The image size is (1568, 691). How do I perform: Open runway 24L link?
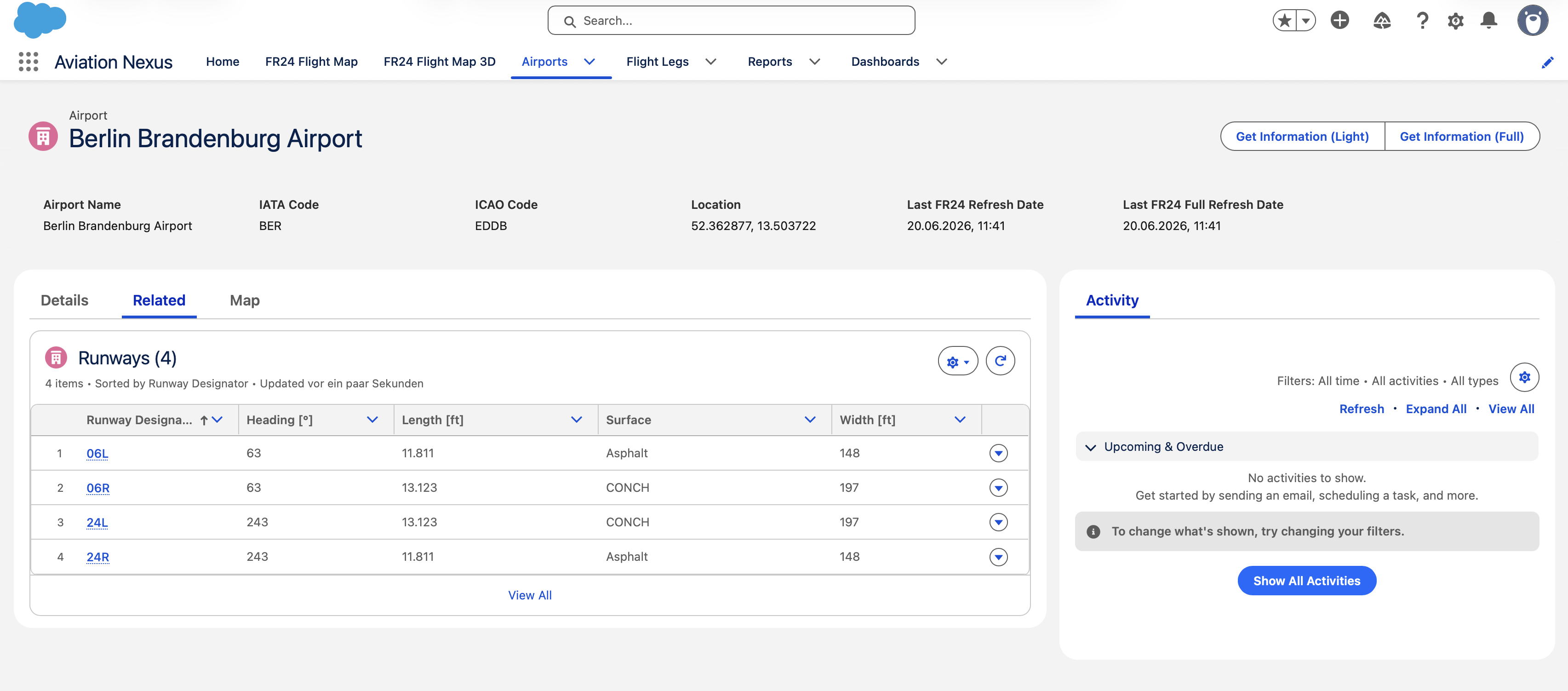coord(97,522)
